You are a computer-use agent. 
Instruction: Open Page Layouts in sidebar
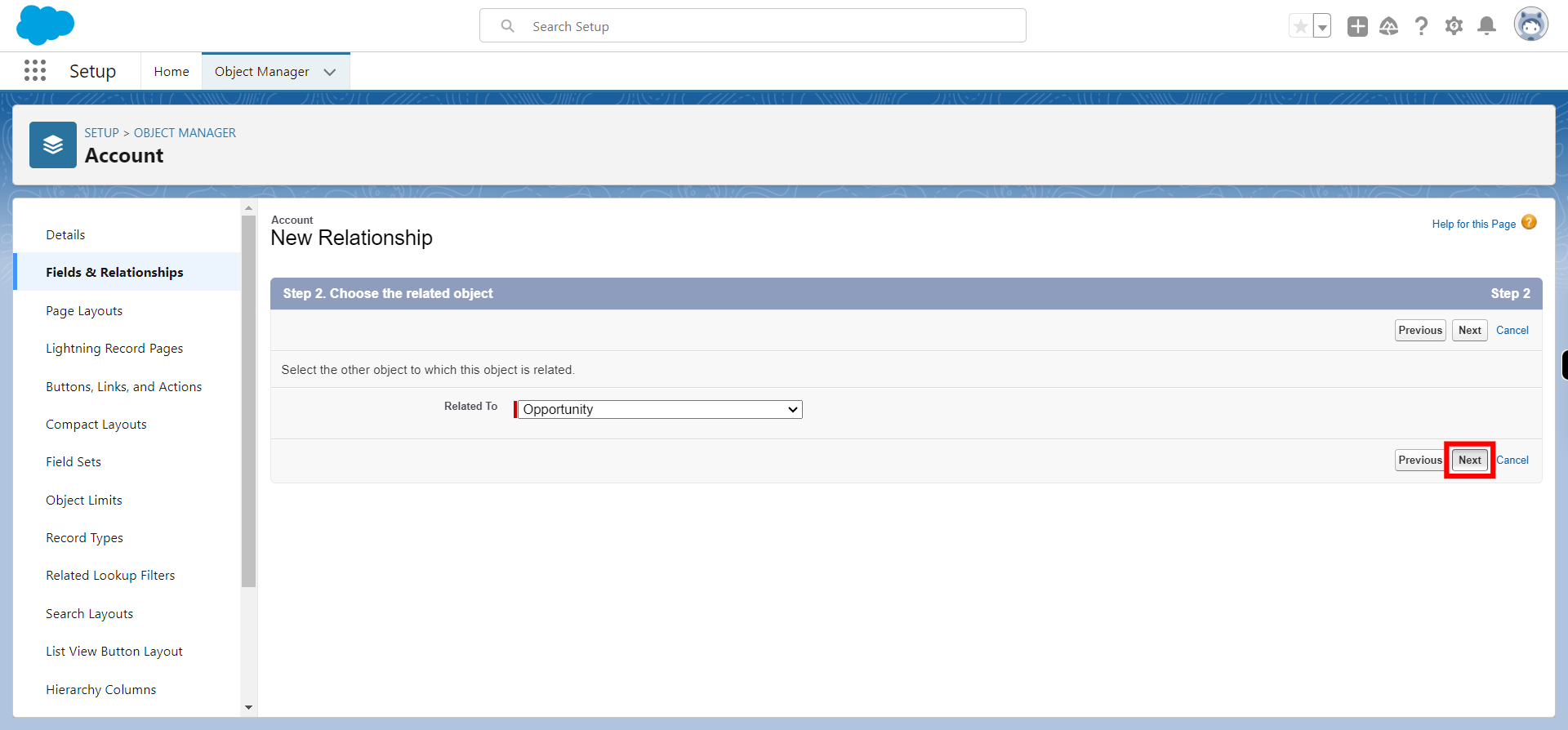[84, 311]
